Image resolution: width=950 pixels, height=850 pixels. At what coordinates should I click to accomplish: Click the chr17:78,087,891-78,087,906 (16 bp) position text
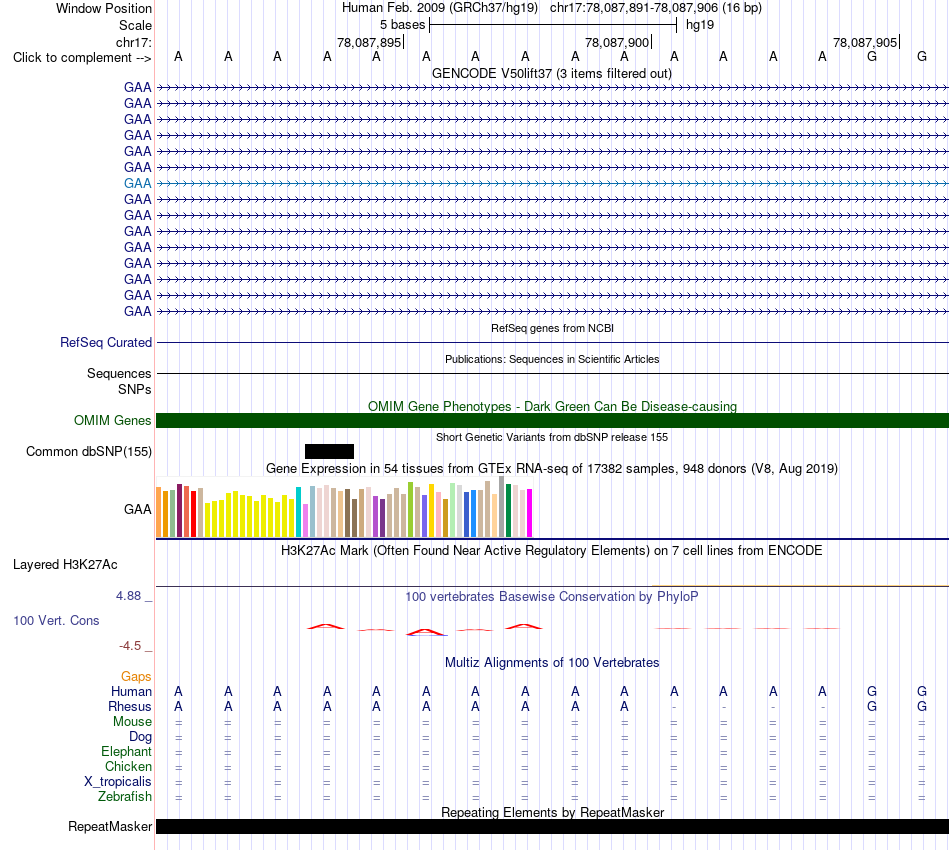(x=656, y=8)
